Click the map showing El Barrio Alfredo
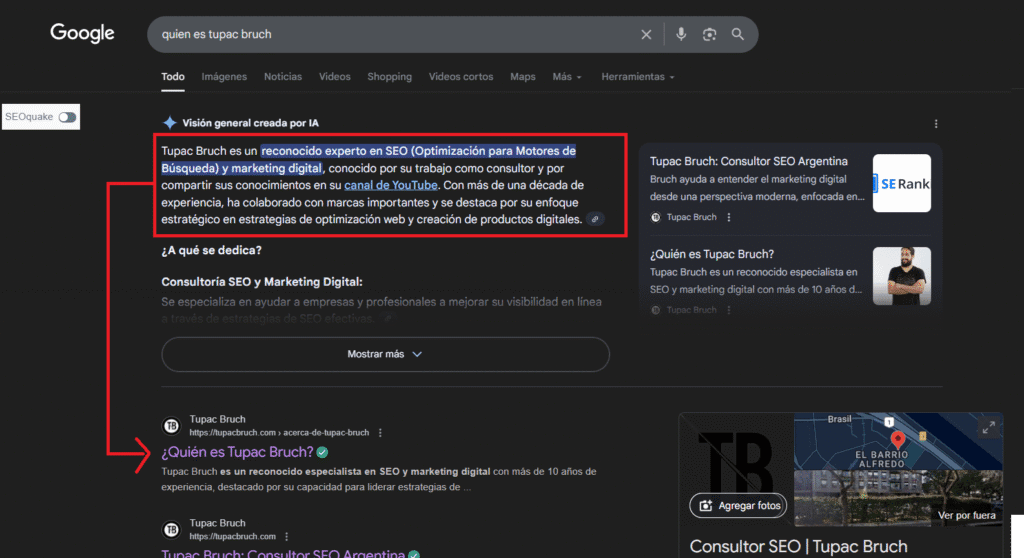 pyautogui.click(x=898, y=441)
